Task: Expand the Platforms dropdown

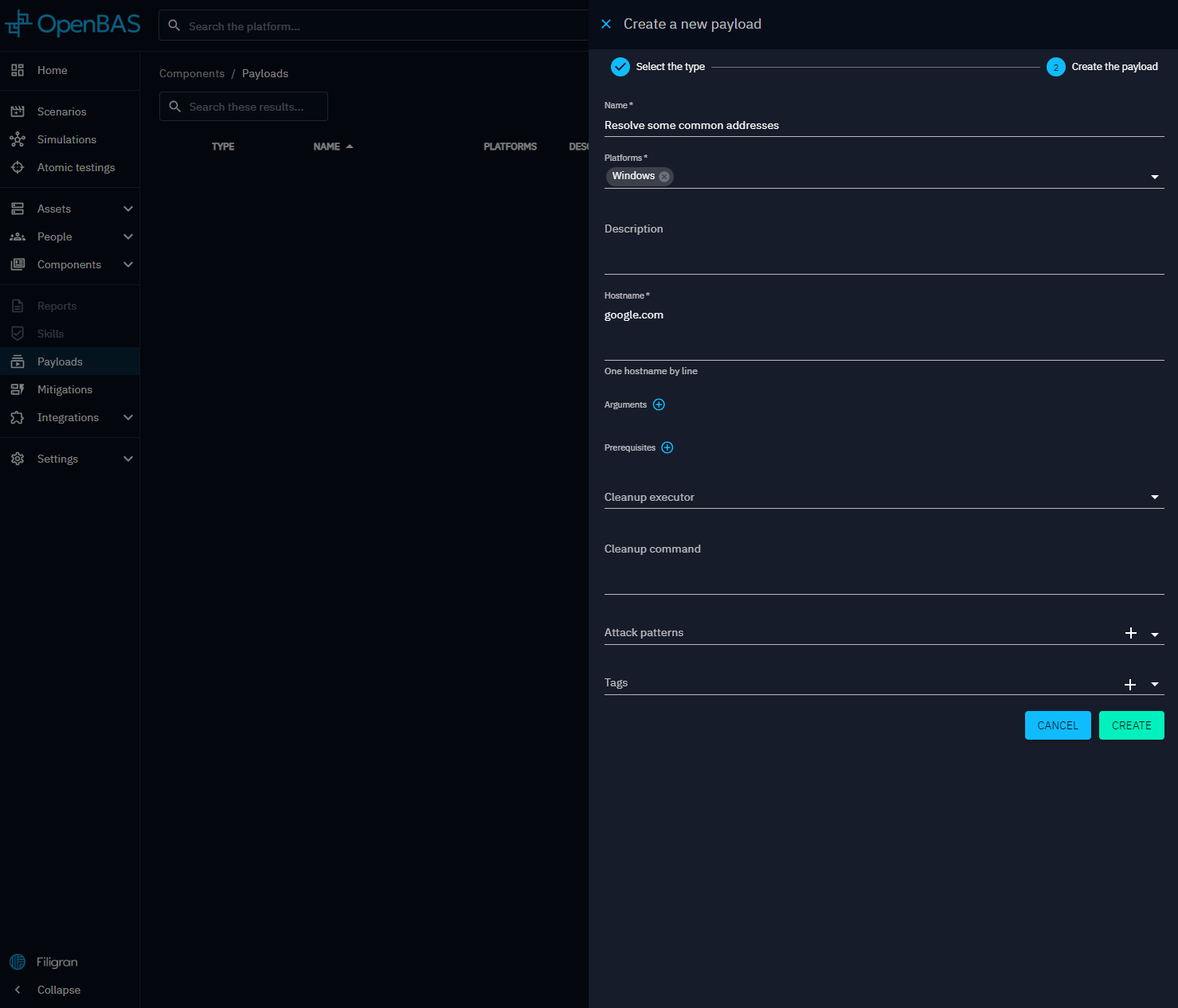Action: (x=1154, y=177)
